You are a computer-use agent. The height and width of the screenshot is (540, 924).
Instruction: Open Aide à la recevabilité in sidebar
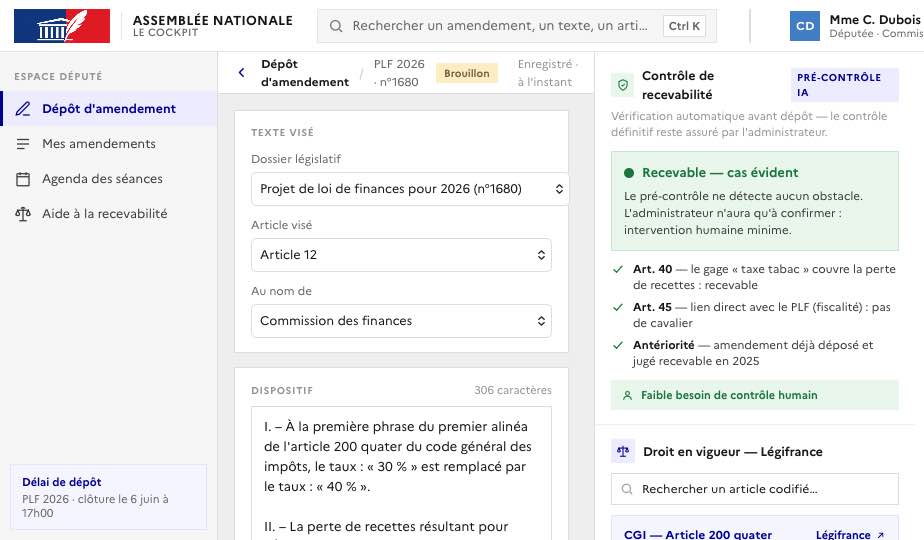pyautogui.click(x=109, y=214)
